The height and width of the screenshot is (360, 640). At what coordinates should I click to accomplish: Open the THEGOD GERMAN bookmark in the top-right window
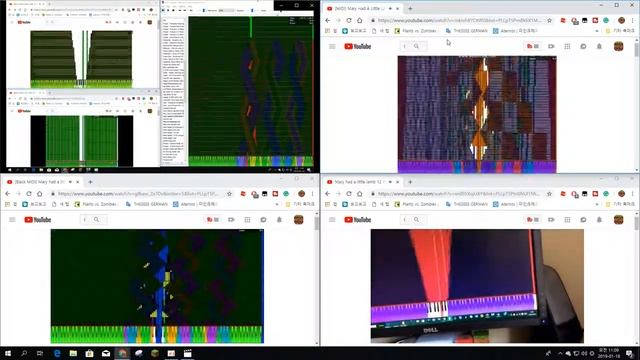click(467, 31)
